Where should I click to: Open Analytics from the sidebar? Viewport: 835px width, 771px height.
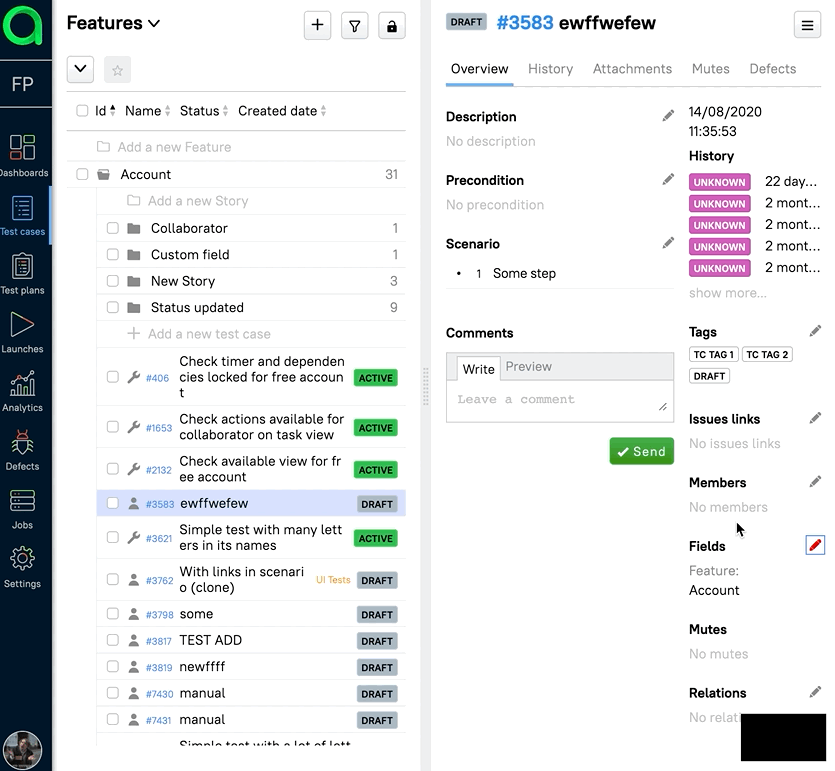[x=22, y=390]
